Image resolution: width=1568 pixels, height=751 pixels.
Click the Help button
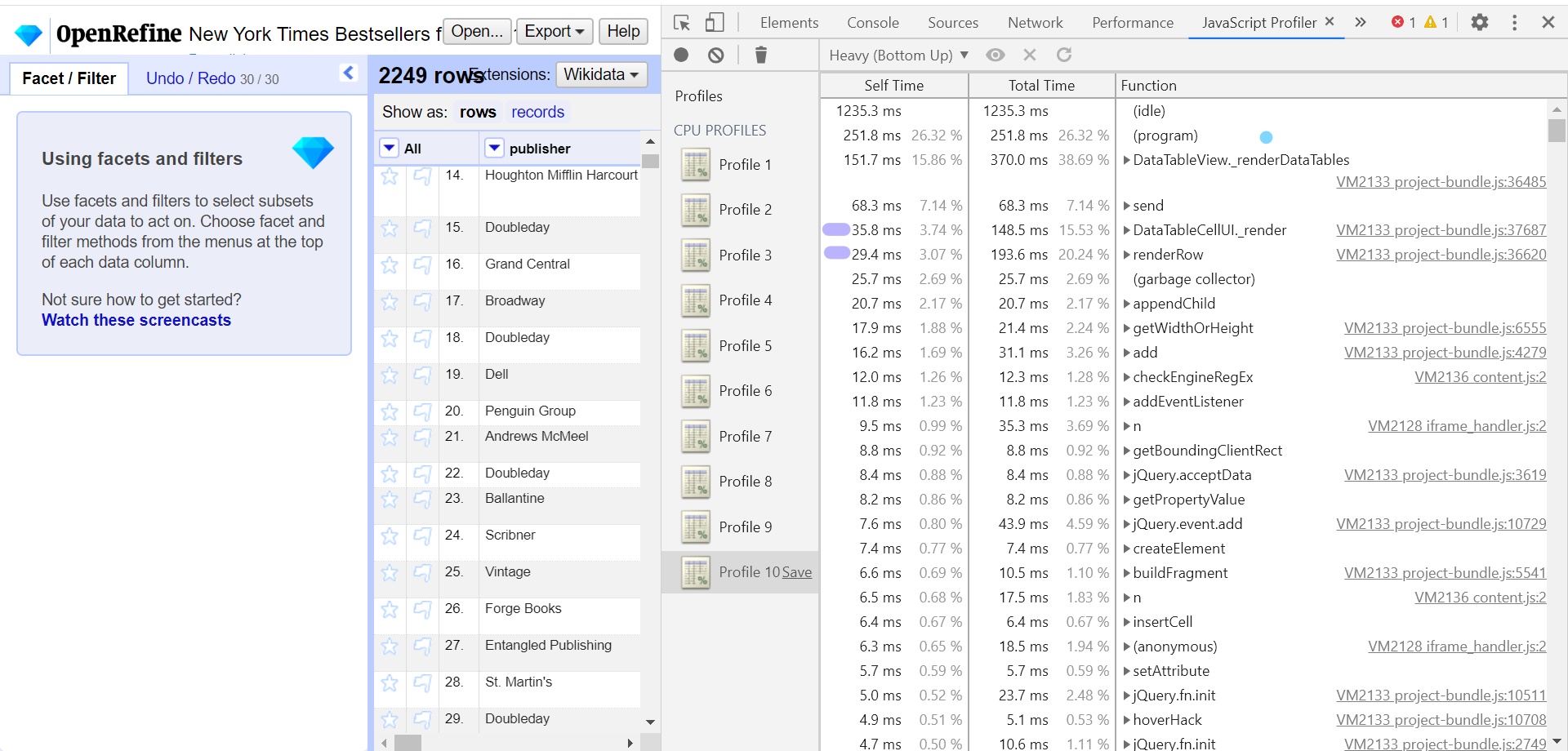[623, 31]
